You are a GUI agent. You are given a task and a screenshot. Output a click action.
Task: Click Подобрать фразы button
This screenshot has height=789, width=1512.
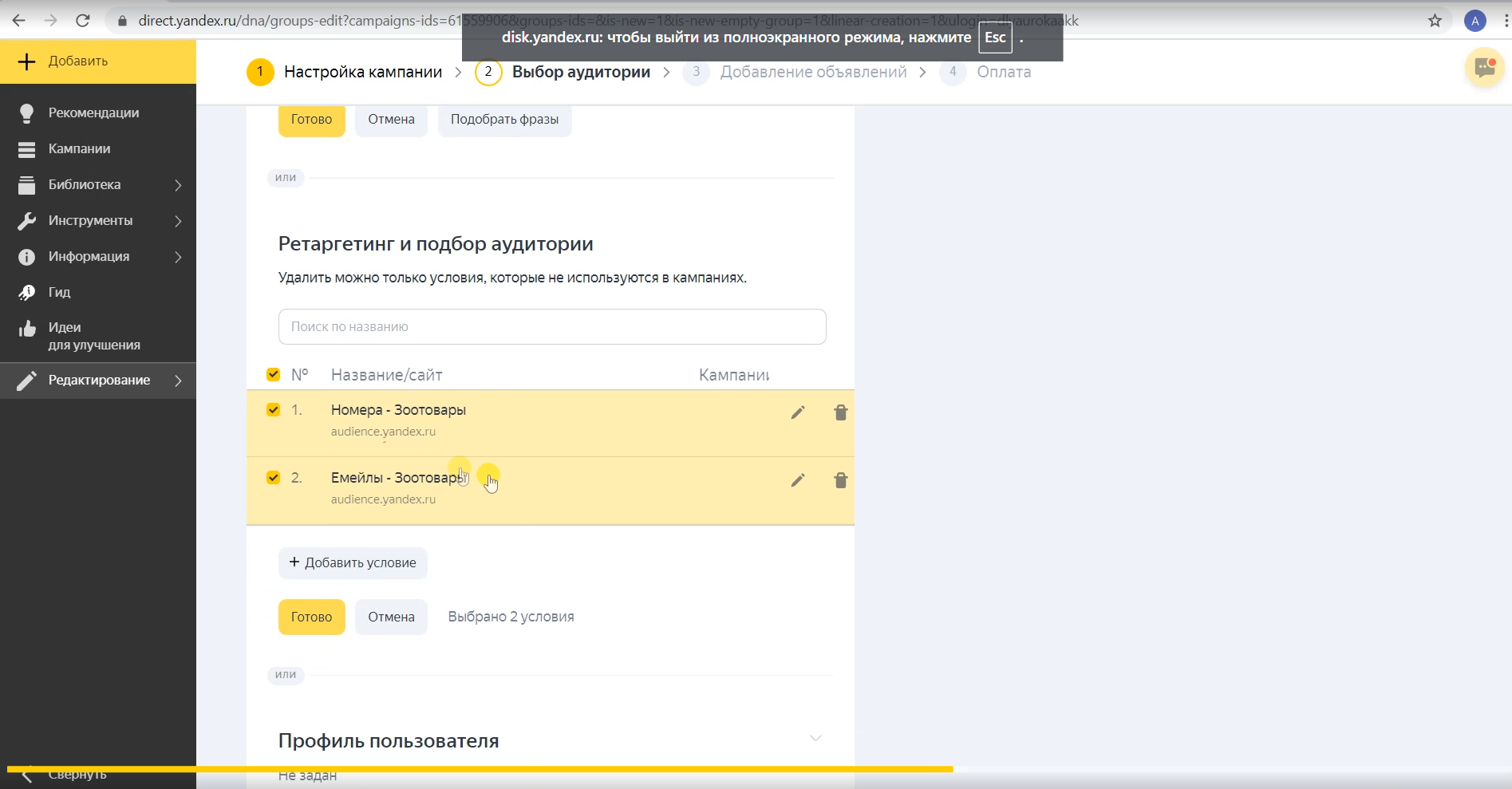coord(504,120)
